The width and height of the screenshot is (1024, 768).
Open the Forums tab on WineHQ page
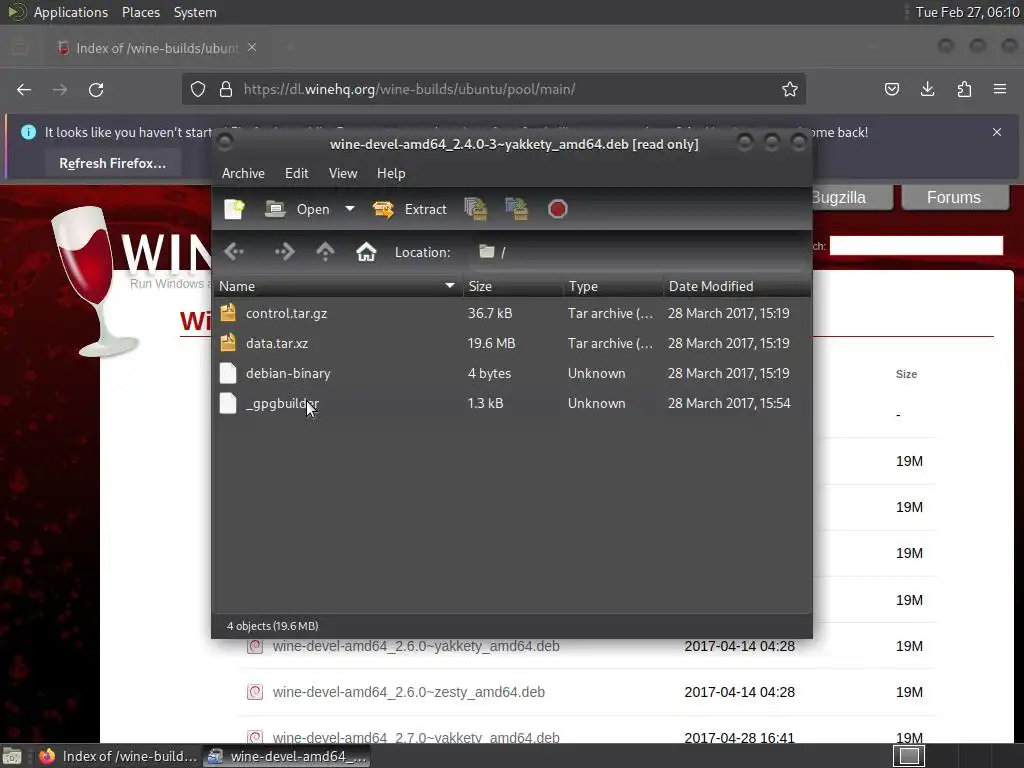(x=954, y=197)
